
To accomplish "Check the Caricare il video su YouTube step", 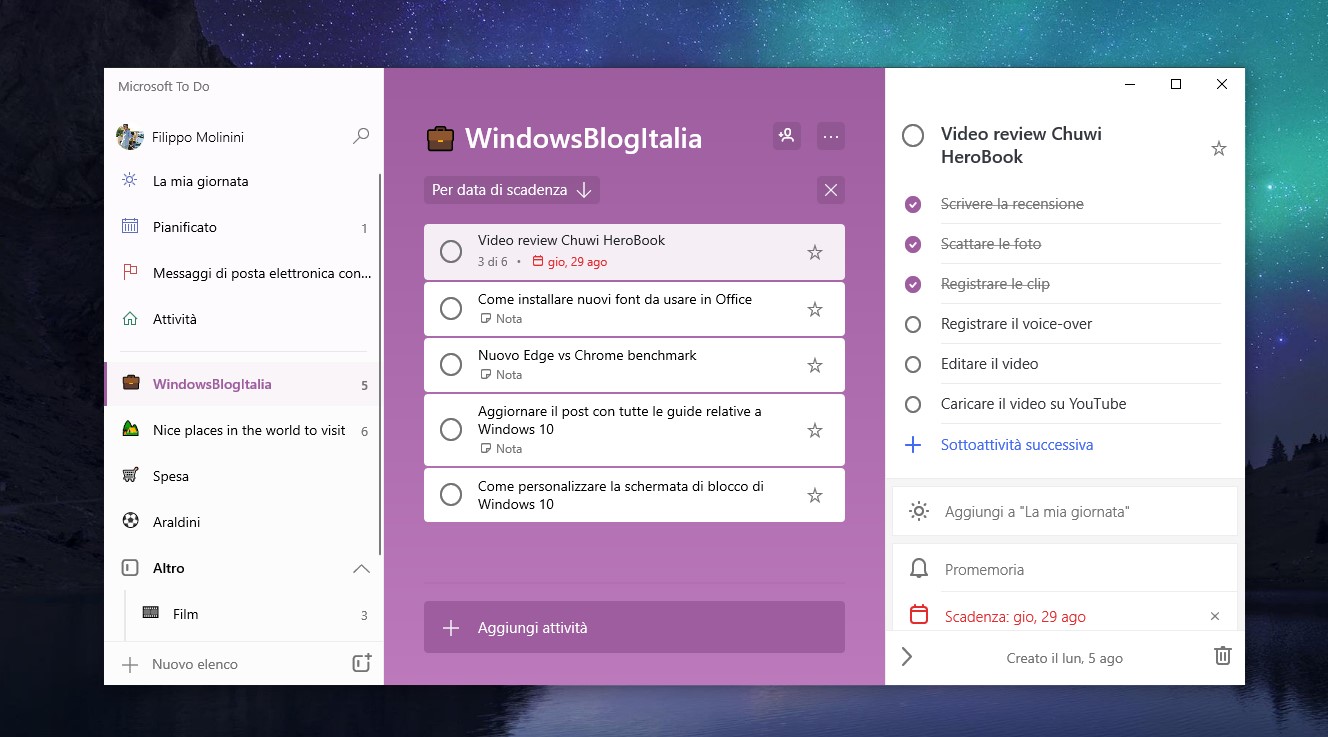I will (912, 404).
